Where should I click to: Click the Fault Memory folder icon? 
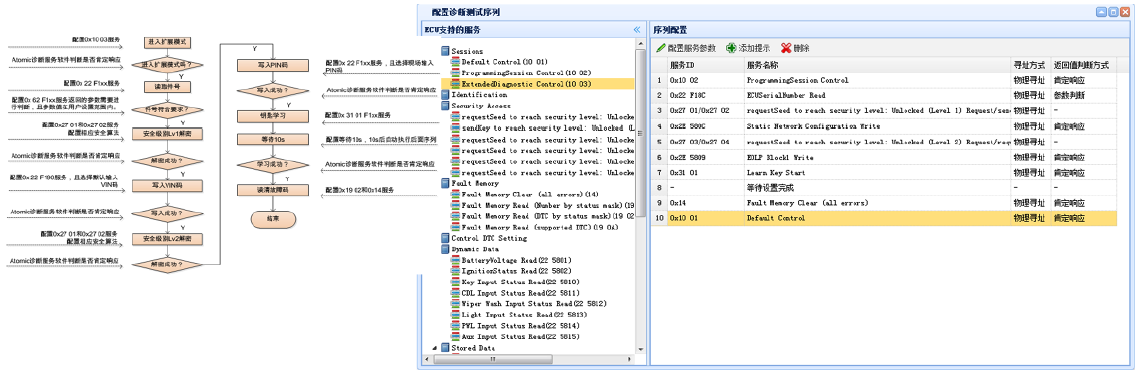446,184
